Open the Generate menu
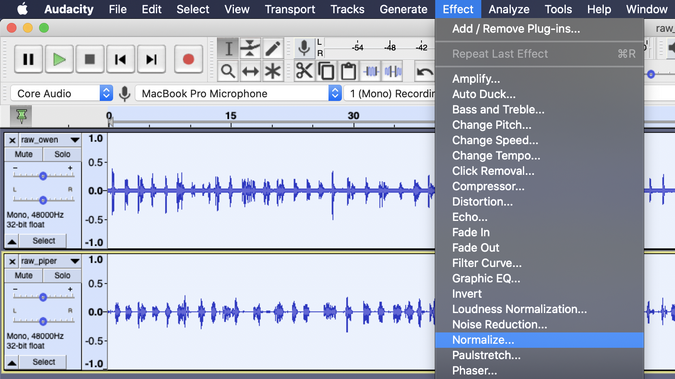The image size is (675, 379). 403,9
